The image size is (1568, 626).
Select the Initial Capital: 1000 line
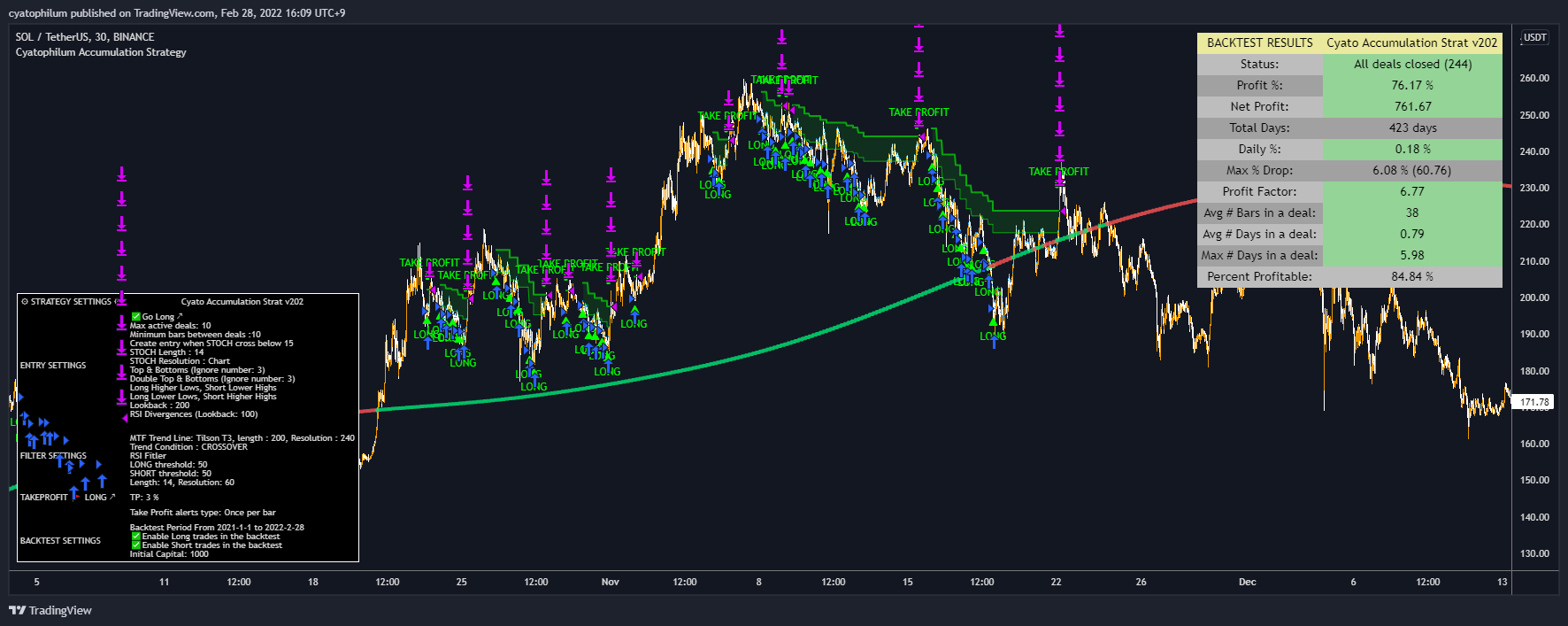click(x=169, y=554)
